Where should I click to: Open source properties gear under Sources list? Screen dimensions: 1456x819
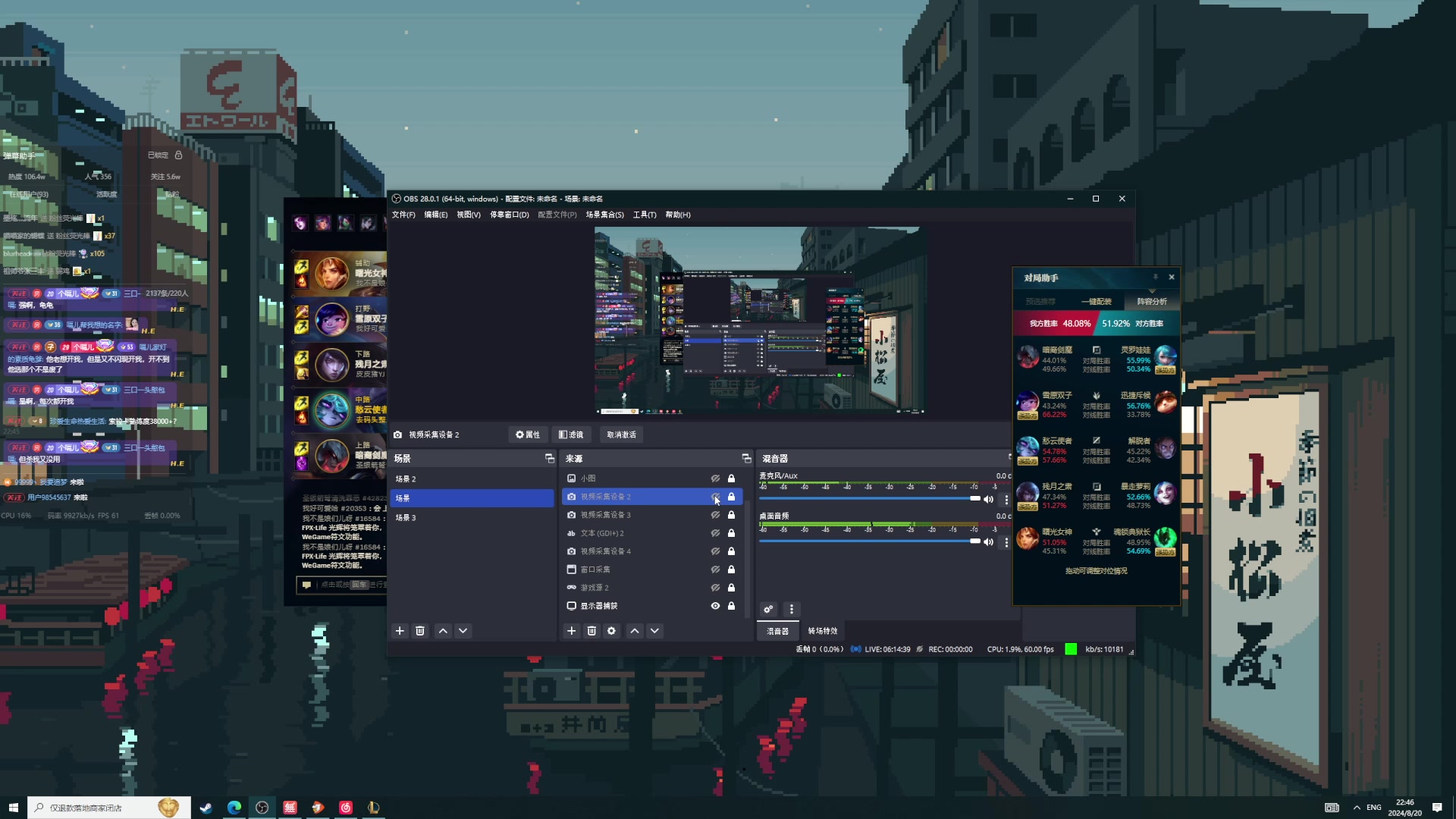pos(611,631)
